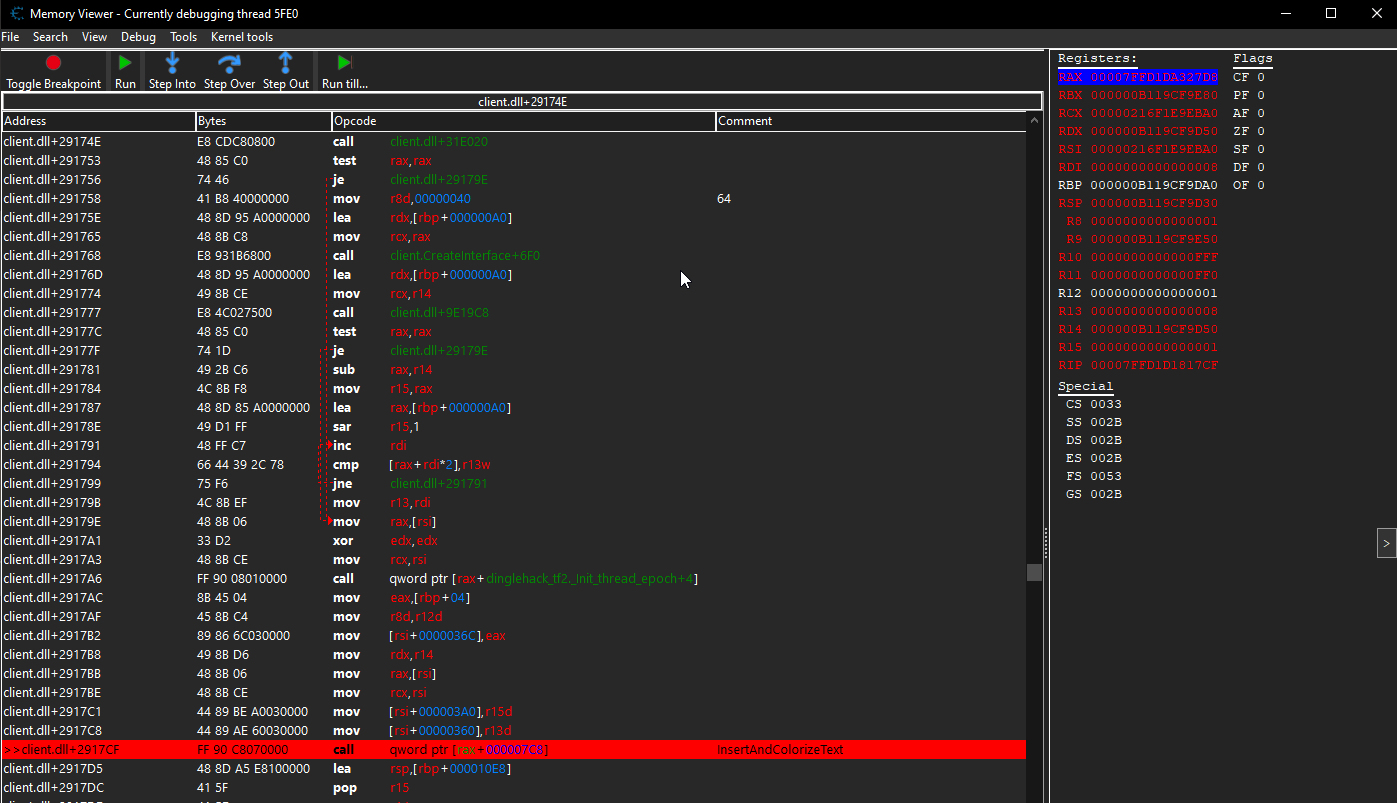Click the disassembler vertical scrollbar thumb
Viewport: 1397px width, 803px height.
(x=1034, y=572)
